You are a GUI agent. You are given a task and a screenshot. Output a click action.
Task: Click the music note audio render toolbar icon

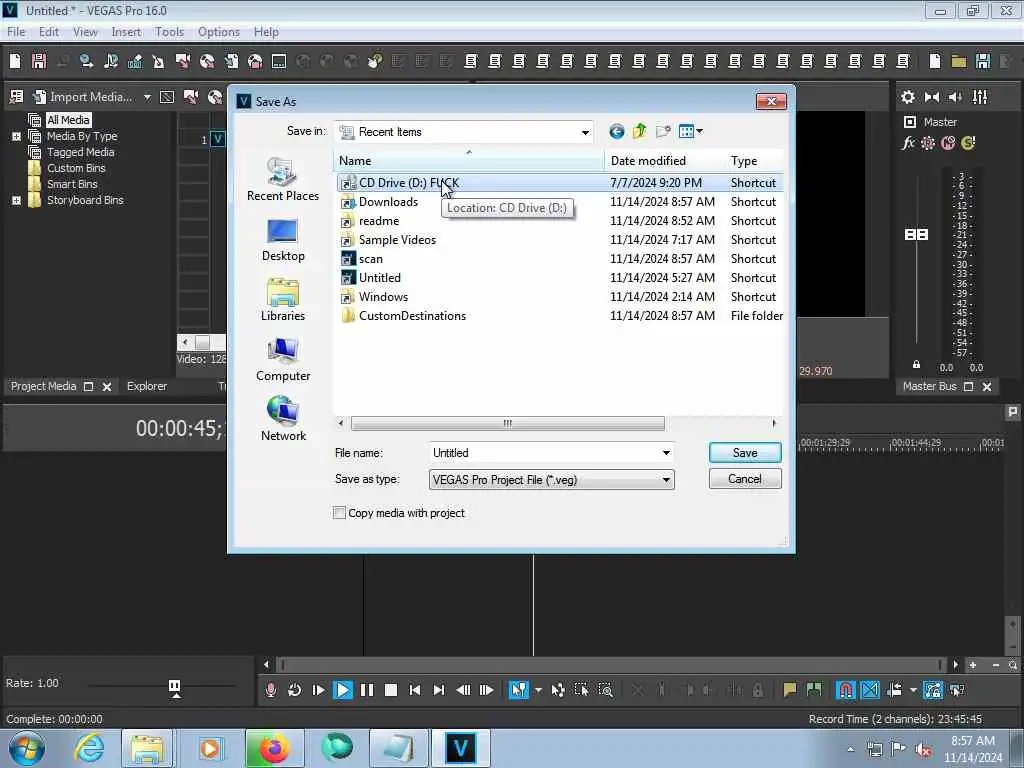pos(111,61)
